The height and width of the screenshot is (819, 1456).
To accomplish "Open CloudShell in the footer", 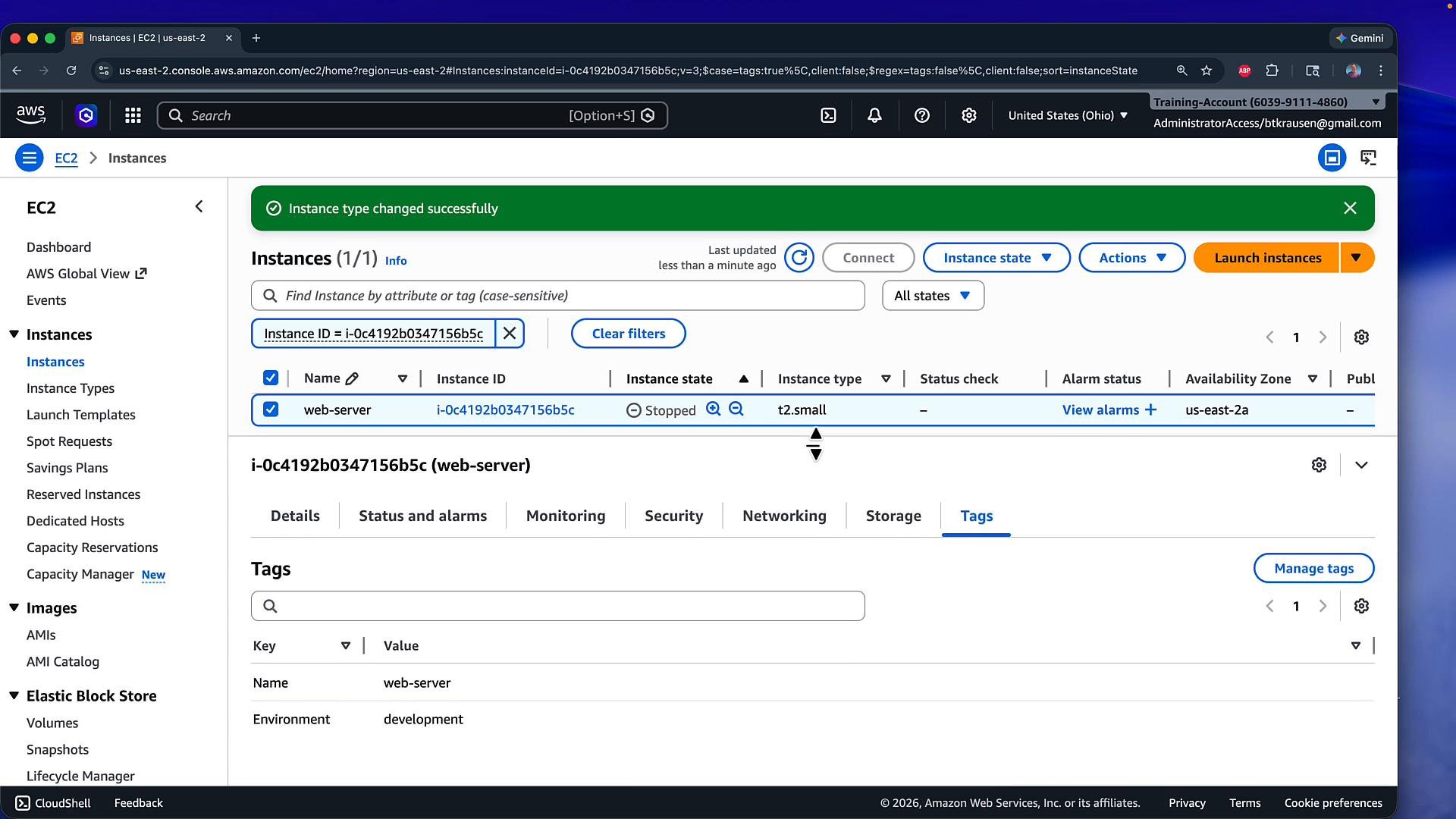I will pos(53,803).
